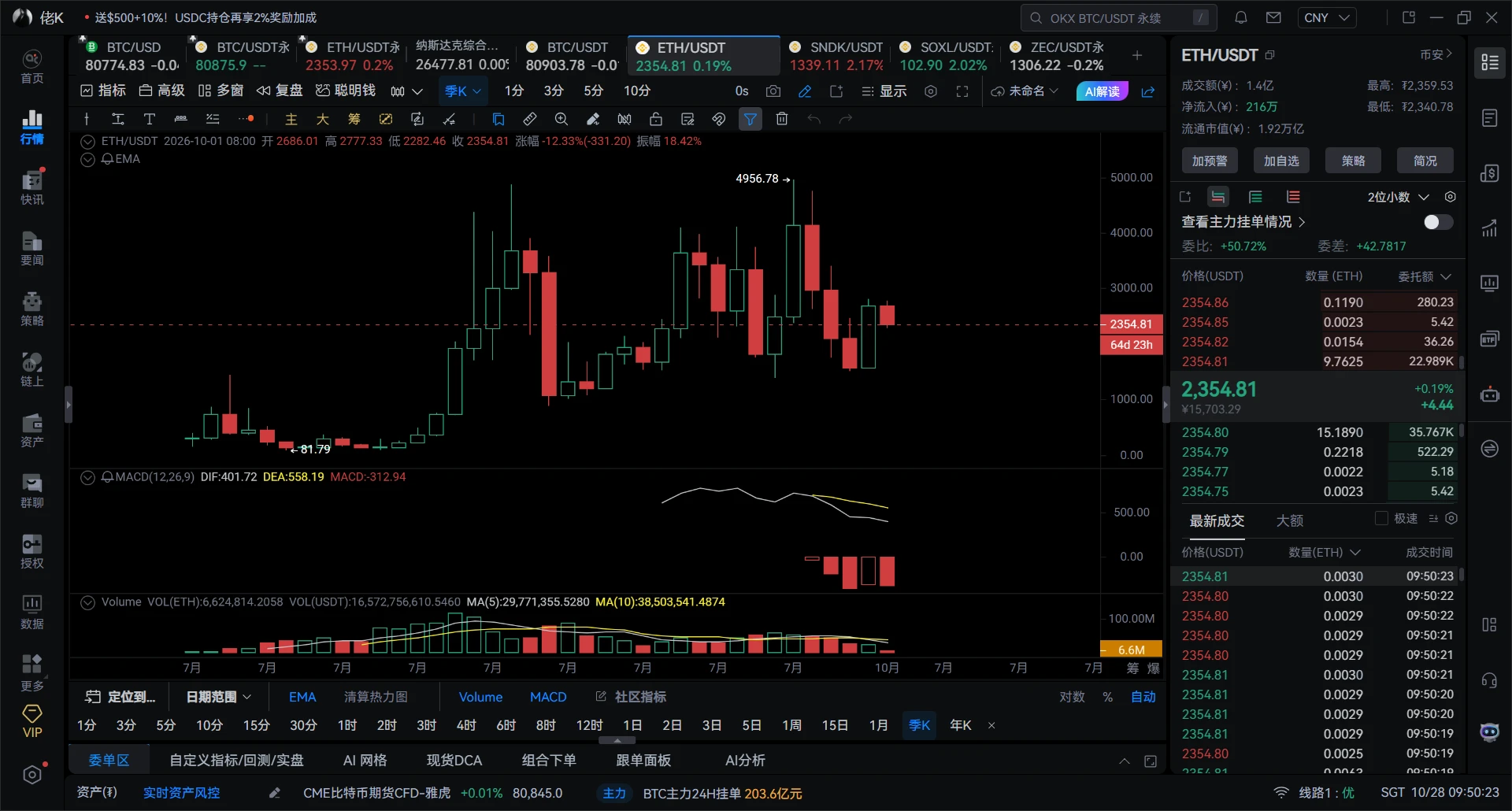
Task: Toggle EMA indicator visibility circle
Action: pyautogui.click(x=88, y=159)
